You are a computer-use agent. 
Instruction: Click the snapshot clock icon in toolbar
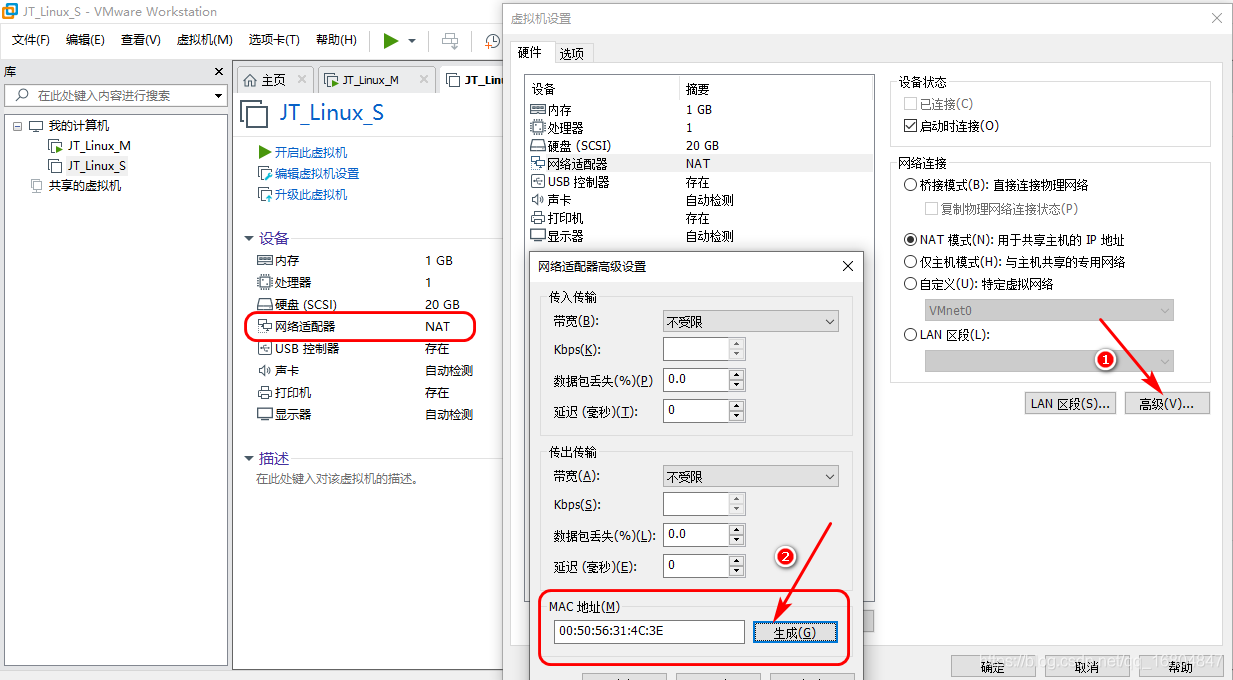(x=493, y=41)
